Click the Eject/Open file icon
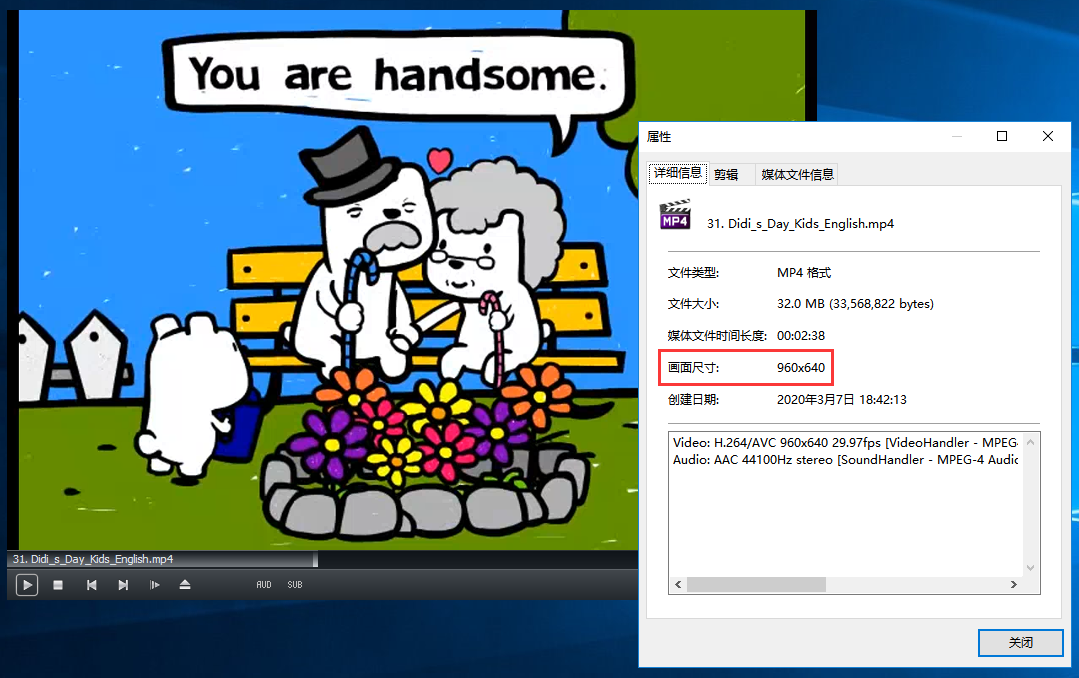This screenshot has height=678, width=1079. pos(184,585)
